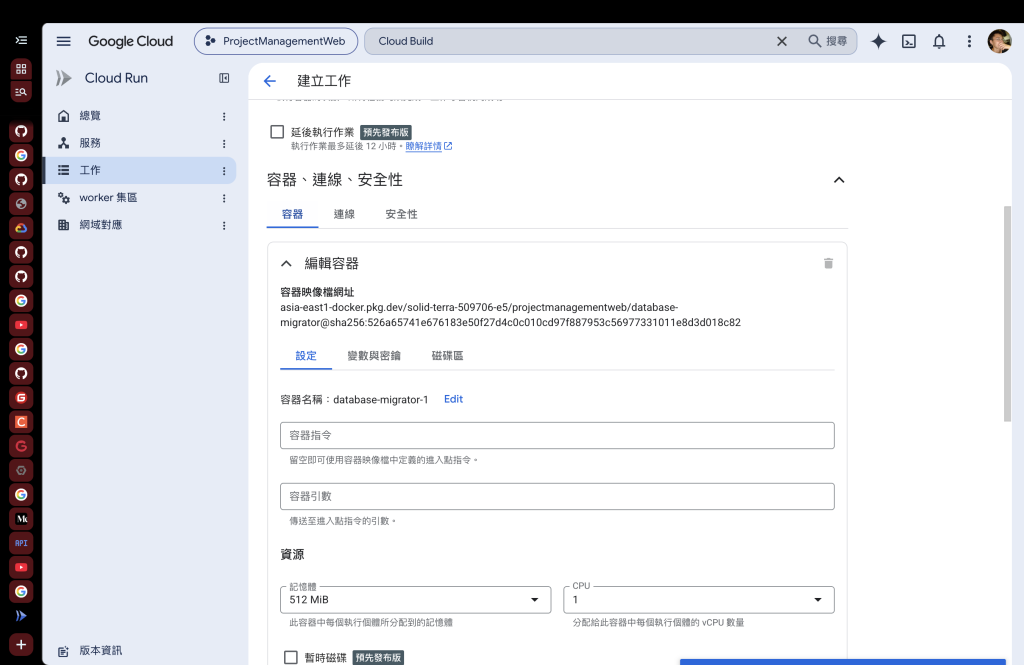Image resolution: width=1024 pixels, height=665 pixels.
Task: Open the blue Cloud Run tab in the browser sidebar
Action: pos(21,615)
